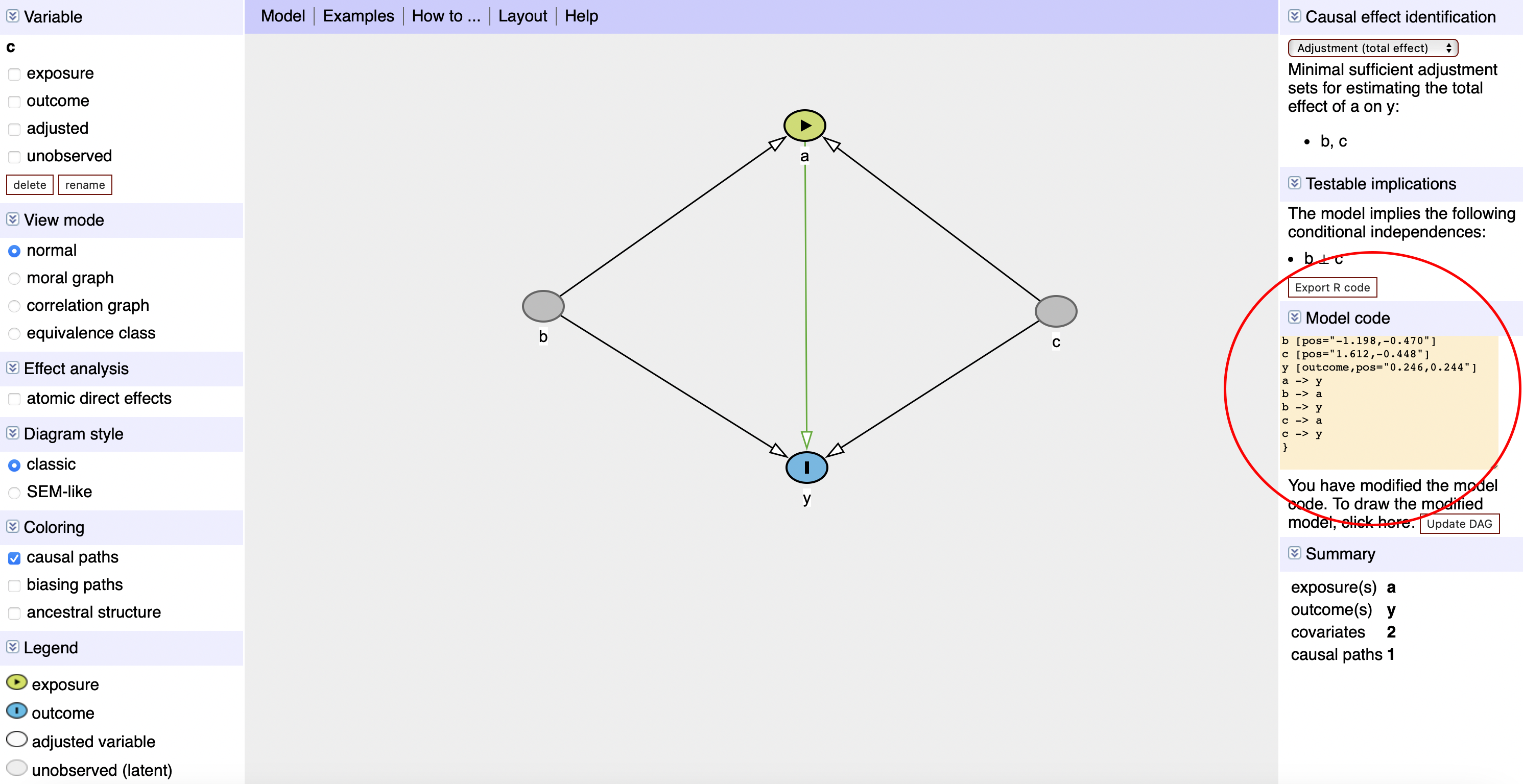Switch view mode to moral graph
This screenshot has height=784, width=1523.
tap(14, 278)
